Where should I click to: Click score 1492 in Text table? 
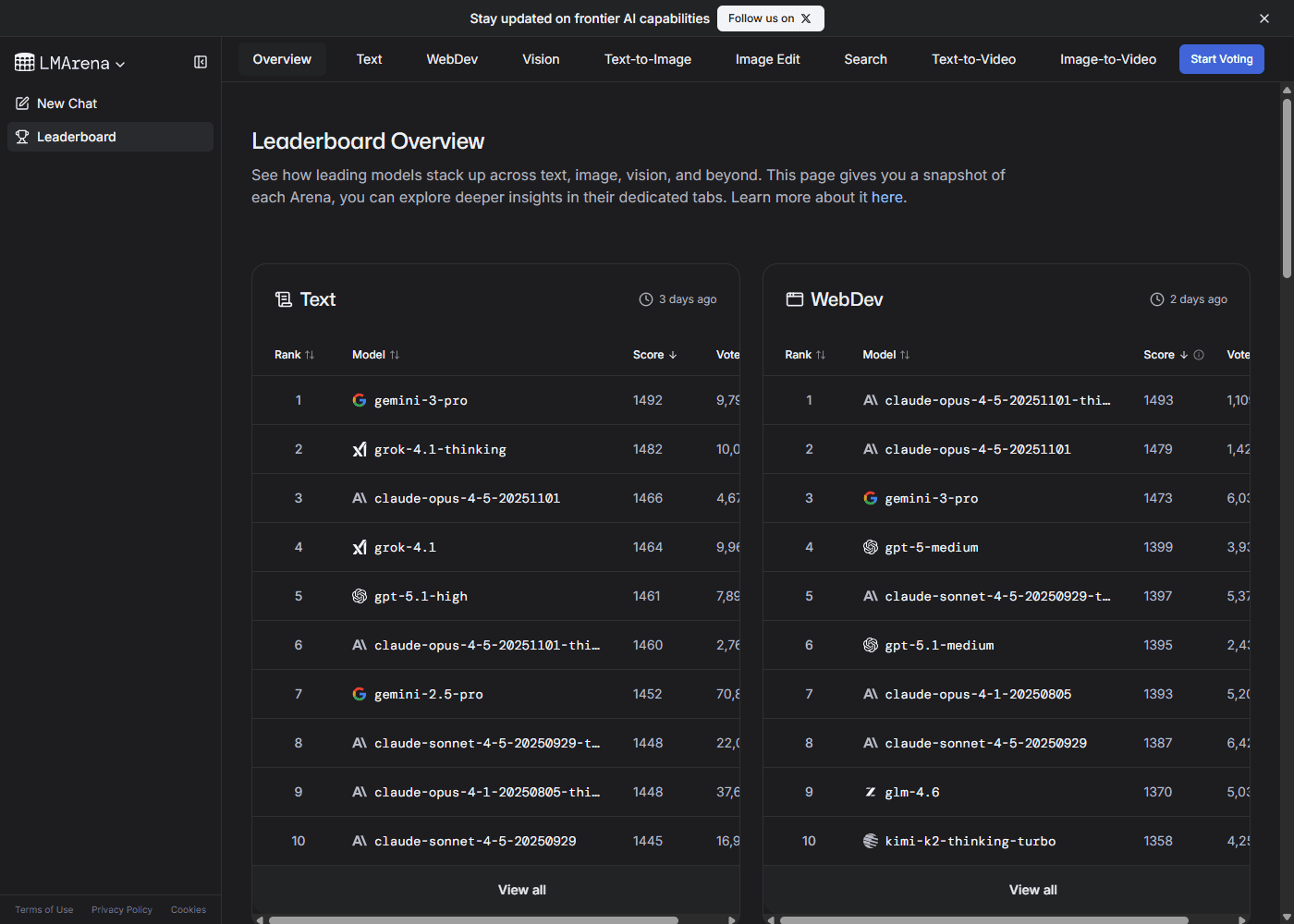(x=648, y=400)
